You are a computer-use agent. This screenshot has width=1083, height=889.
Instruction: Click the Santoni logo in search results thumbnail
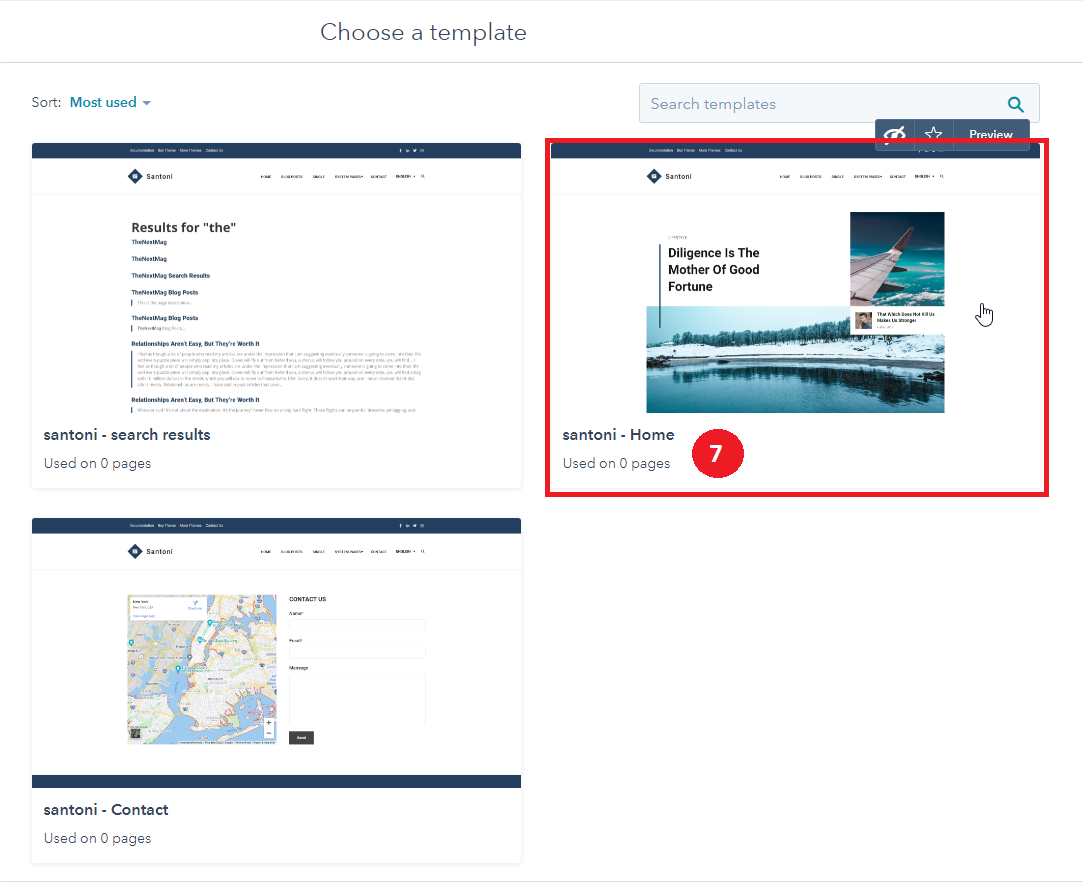click(135, 177)
